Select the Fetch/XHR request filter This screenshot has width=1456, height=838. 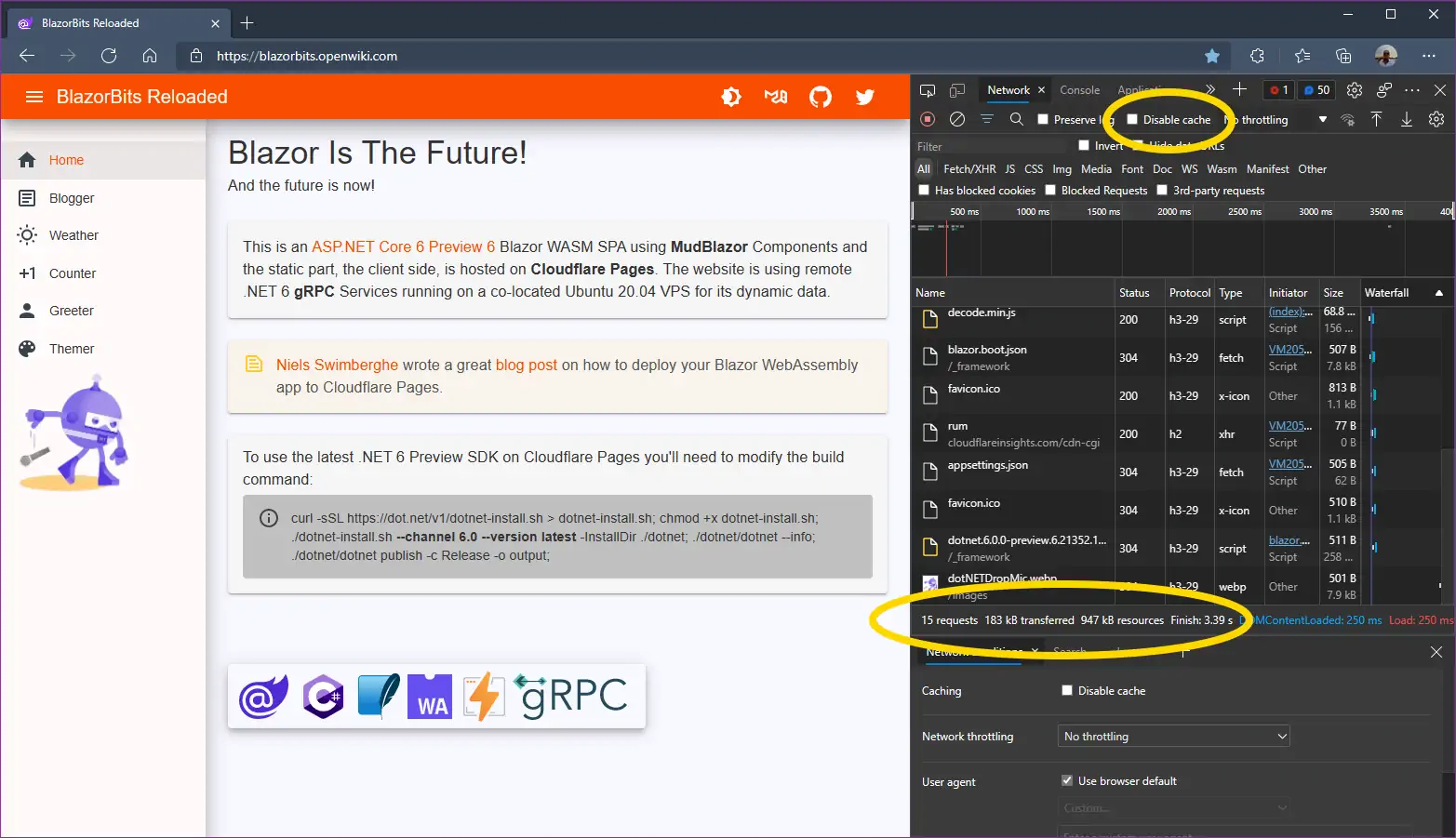click(x=969, y=168)
